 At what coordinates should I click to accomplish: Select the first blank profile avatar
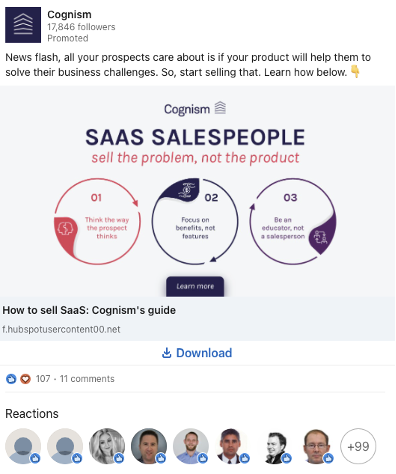(23, 446)
